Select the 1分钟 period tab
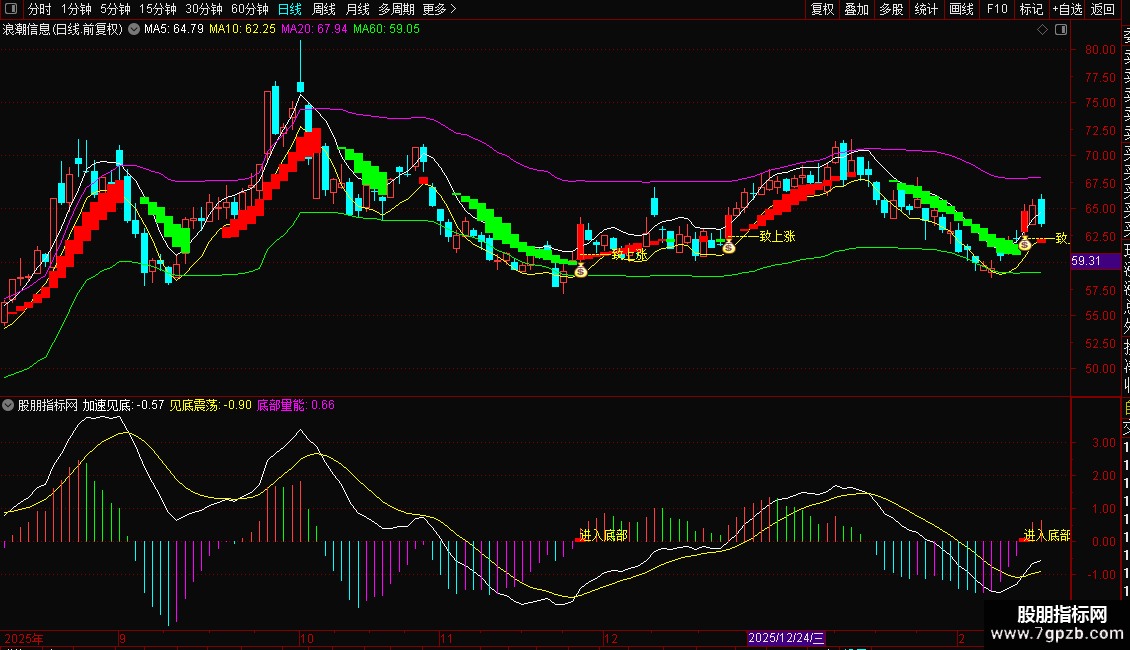1130x650 pixels. 76,9
